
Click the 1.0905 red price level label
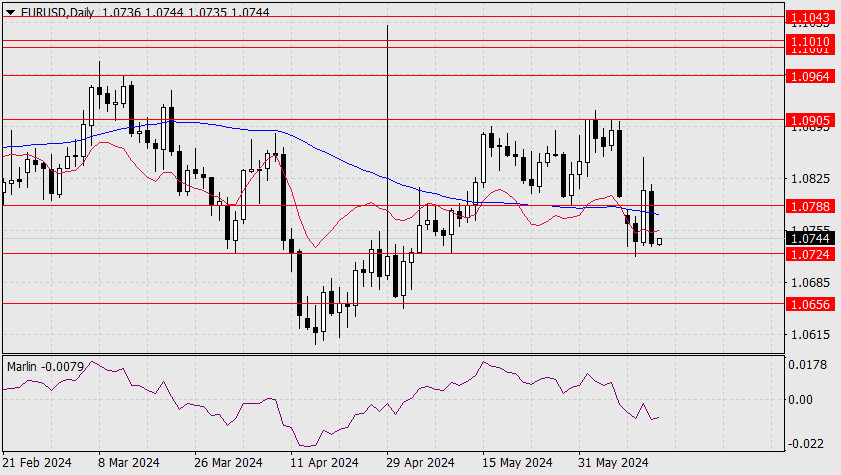pyautogui.click(x=810, y=120)
